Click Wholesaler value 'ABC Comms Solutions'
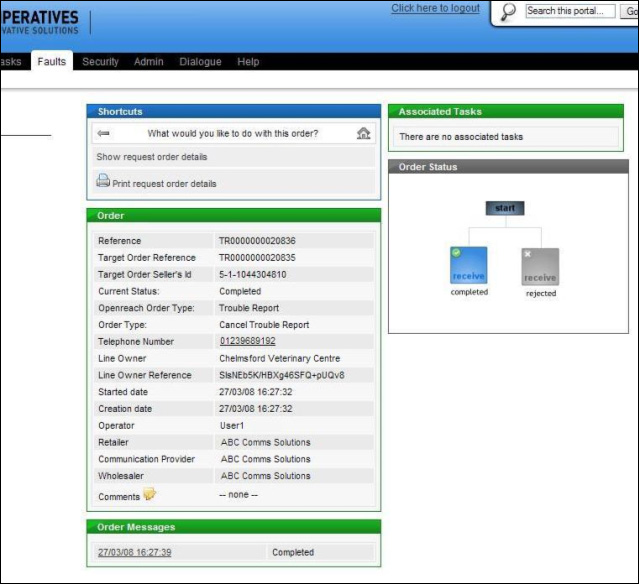This screenshot has height=584, width=639. click(266, 476)
